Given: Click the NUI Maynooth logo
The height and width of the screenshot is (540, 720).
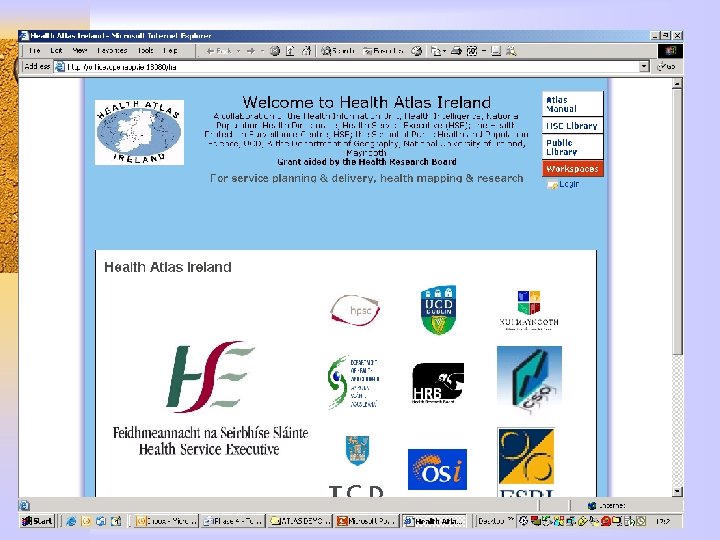Looking at the screenshot, I should [x=529, y=310].
